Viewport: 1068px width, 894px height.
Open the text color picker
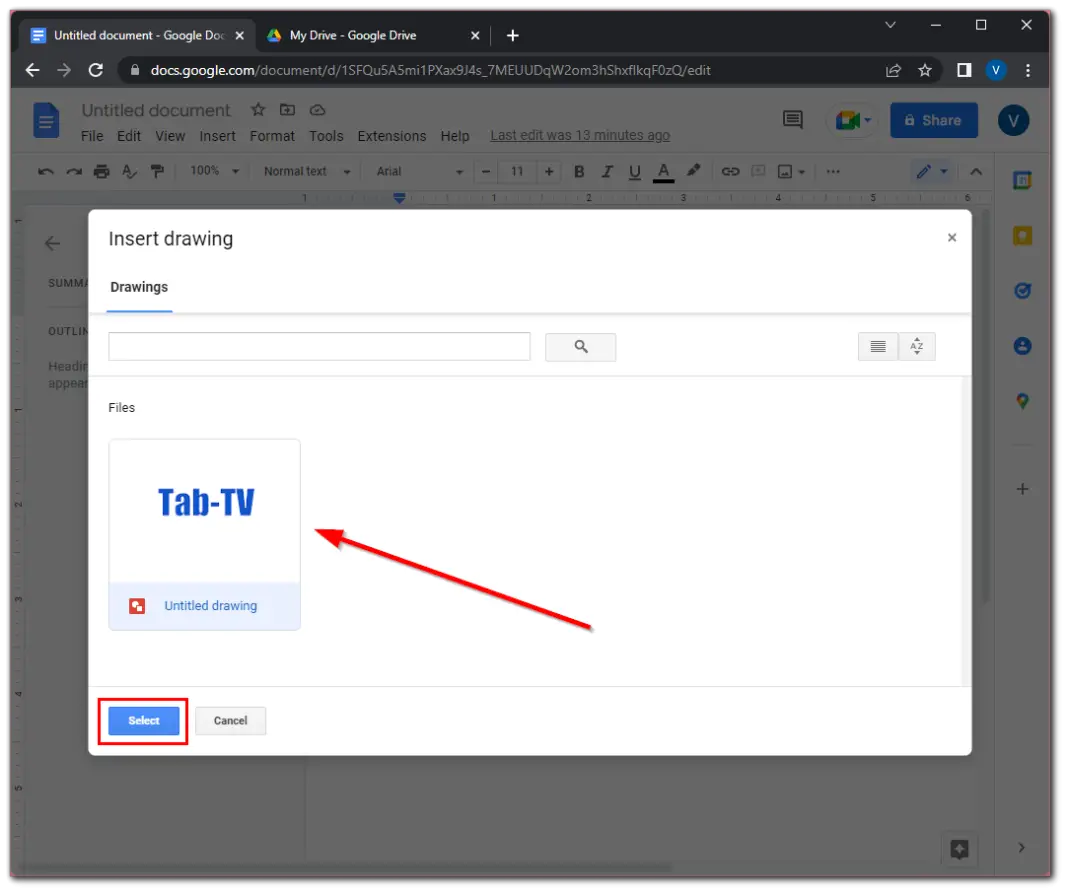(663, 171)
